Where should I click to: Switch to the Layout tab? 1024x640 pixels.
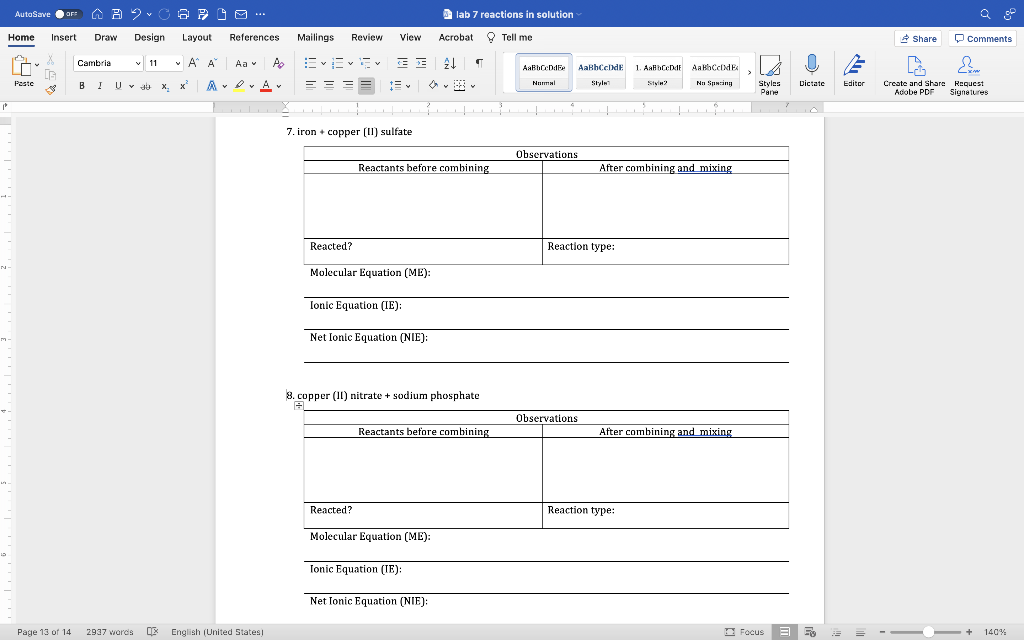(x=197, y=37)
